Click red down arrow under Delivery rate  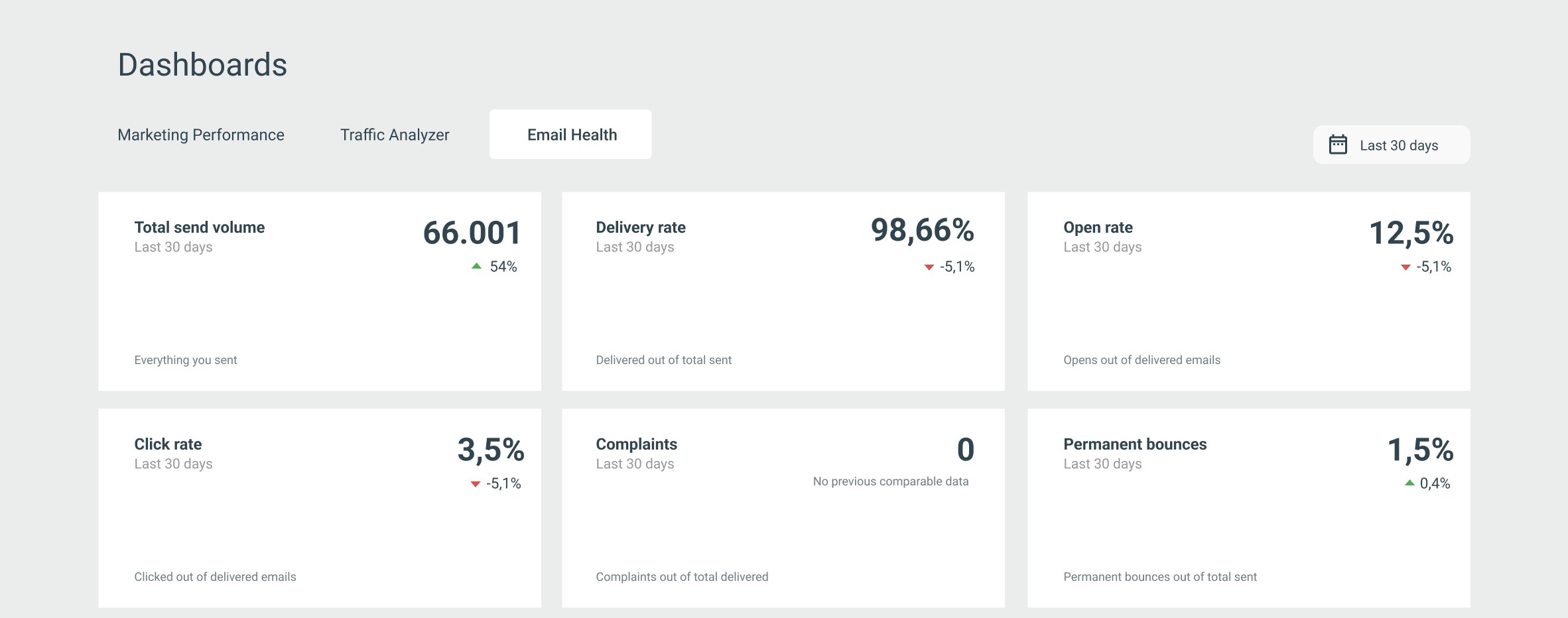[929, 267]
